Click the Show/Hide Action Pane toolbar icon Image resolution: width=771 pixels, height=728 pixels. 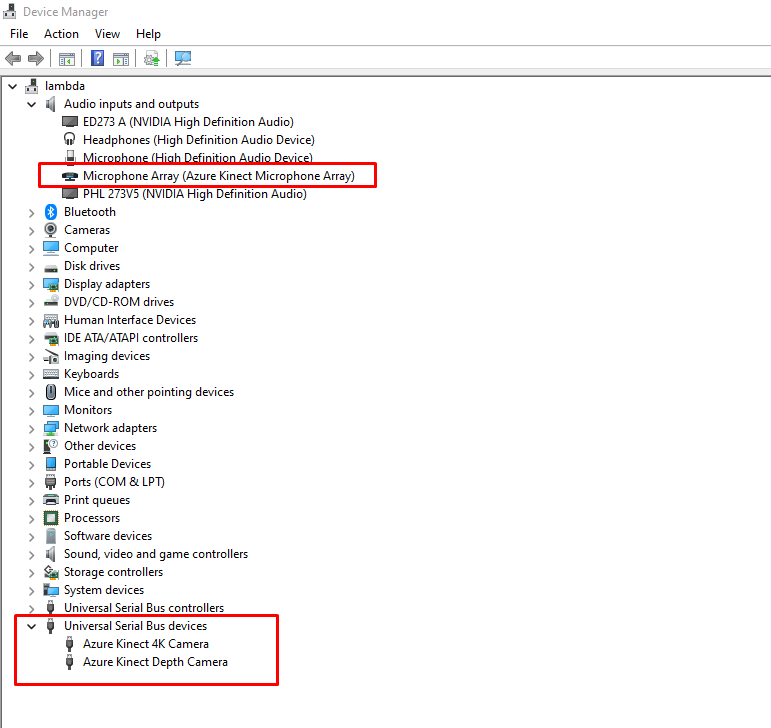click(x=121, y=58)
